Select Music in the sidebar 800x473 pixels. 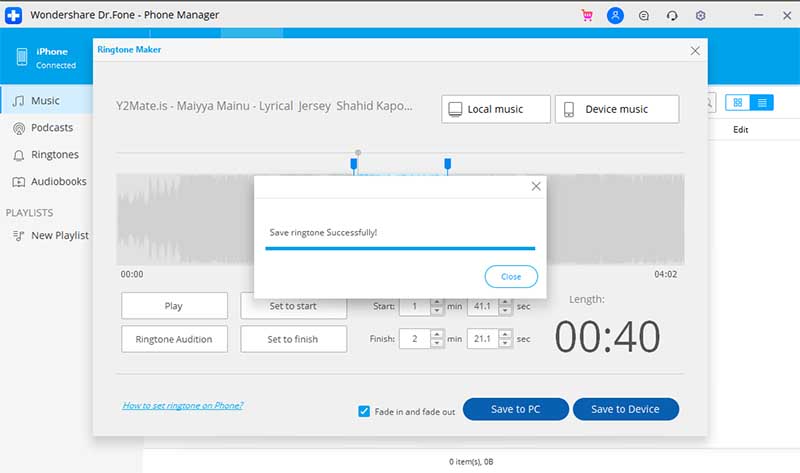click(x=46, y=101)
